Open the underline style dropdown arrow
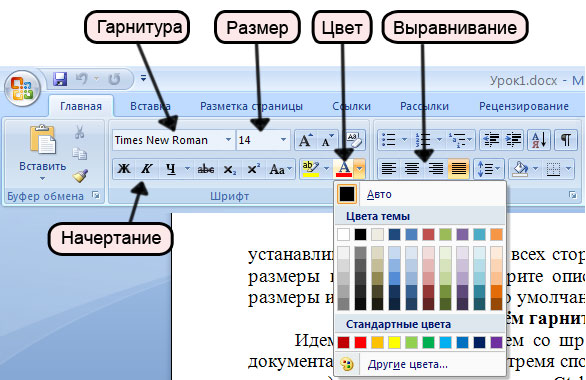Viewport: 586px width, 380px height. 187,169
